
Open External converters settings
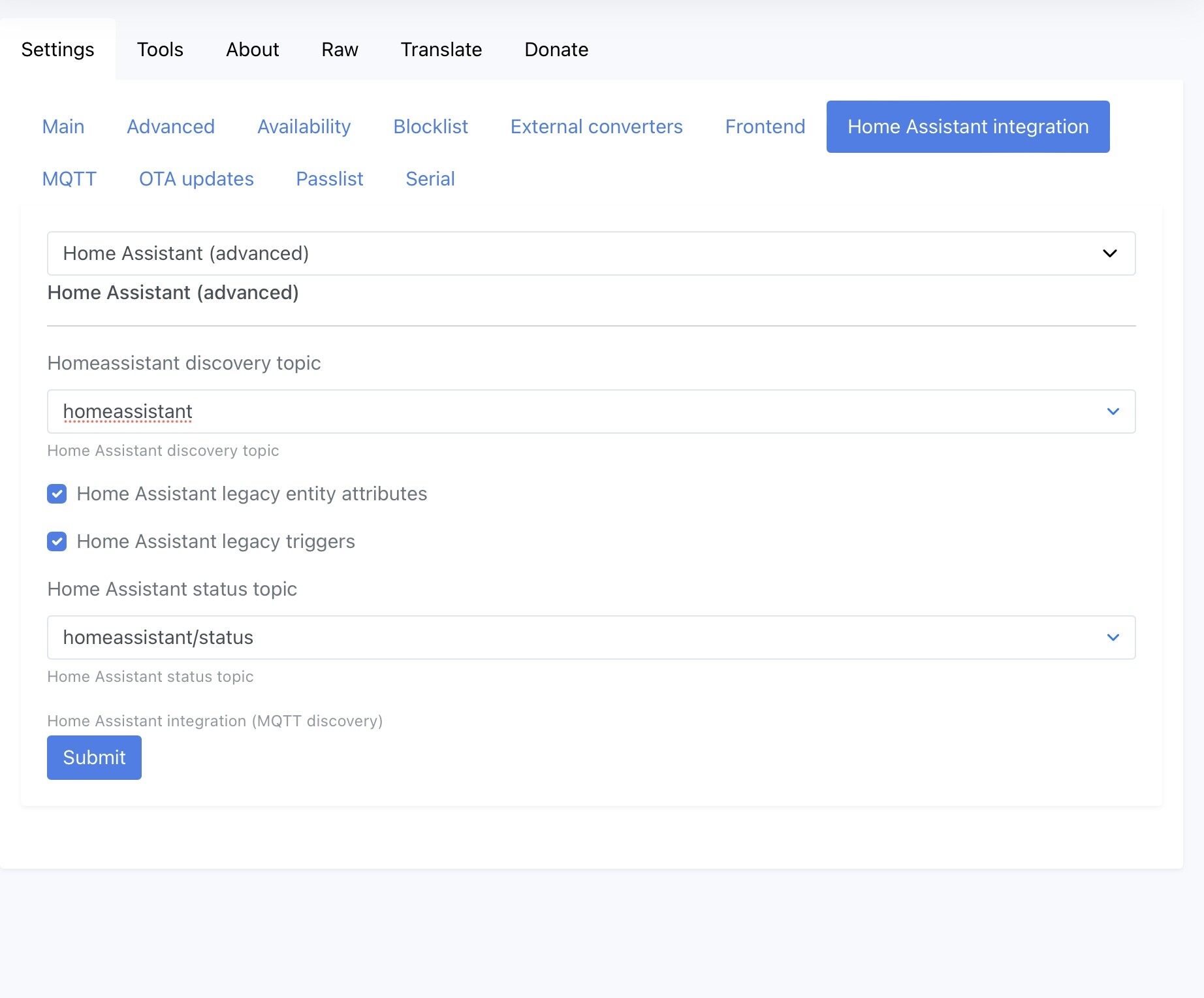point(595,126)
